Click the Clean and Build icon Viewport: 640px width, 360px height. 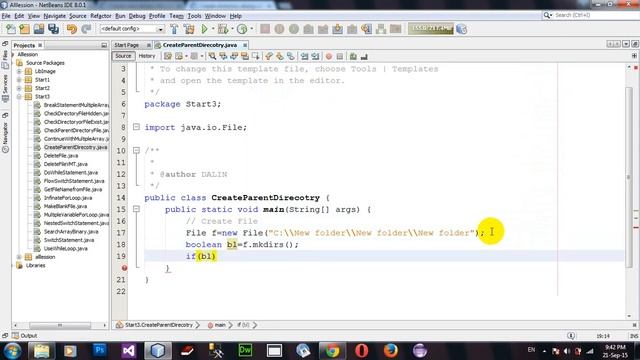(x=189, y=29)
